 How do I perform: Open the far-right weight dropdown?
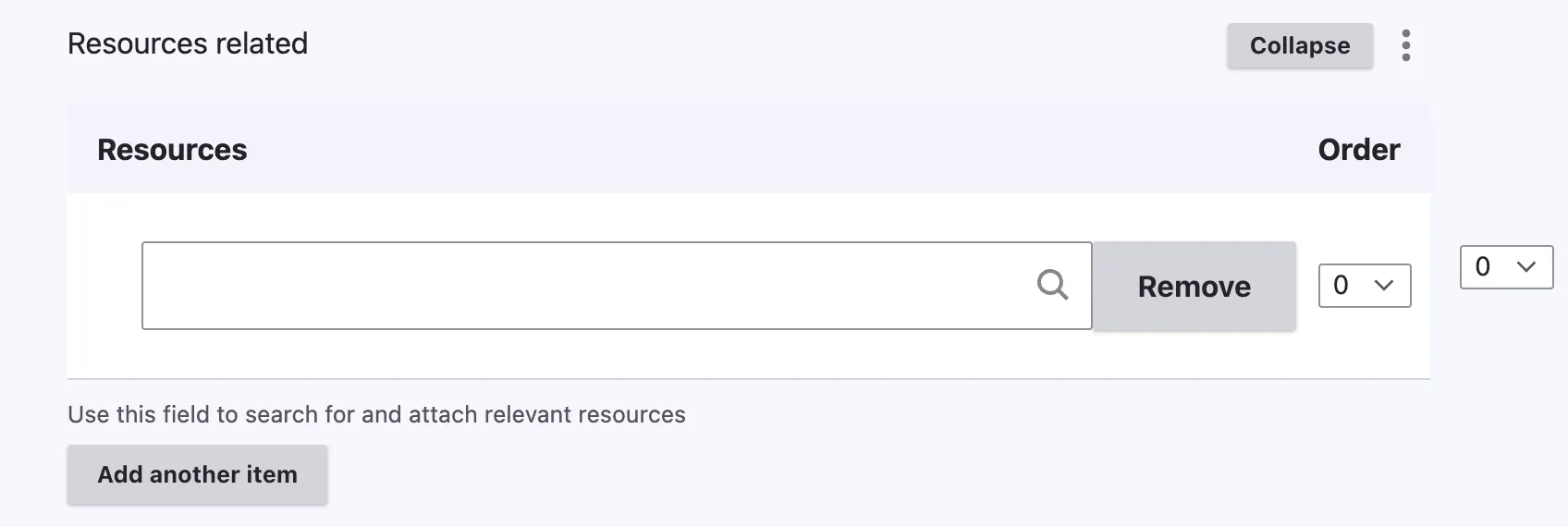[x=1505, y=267]
